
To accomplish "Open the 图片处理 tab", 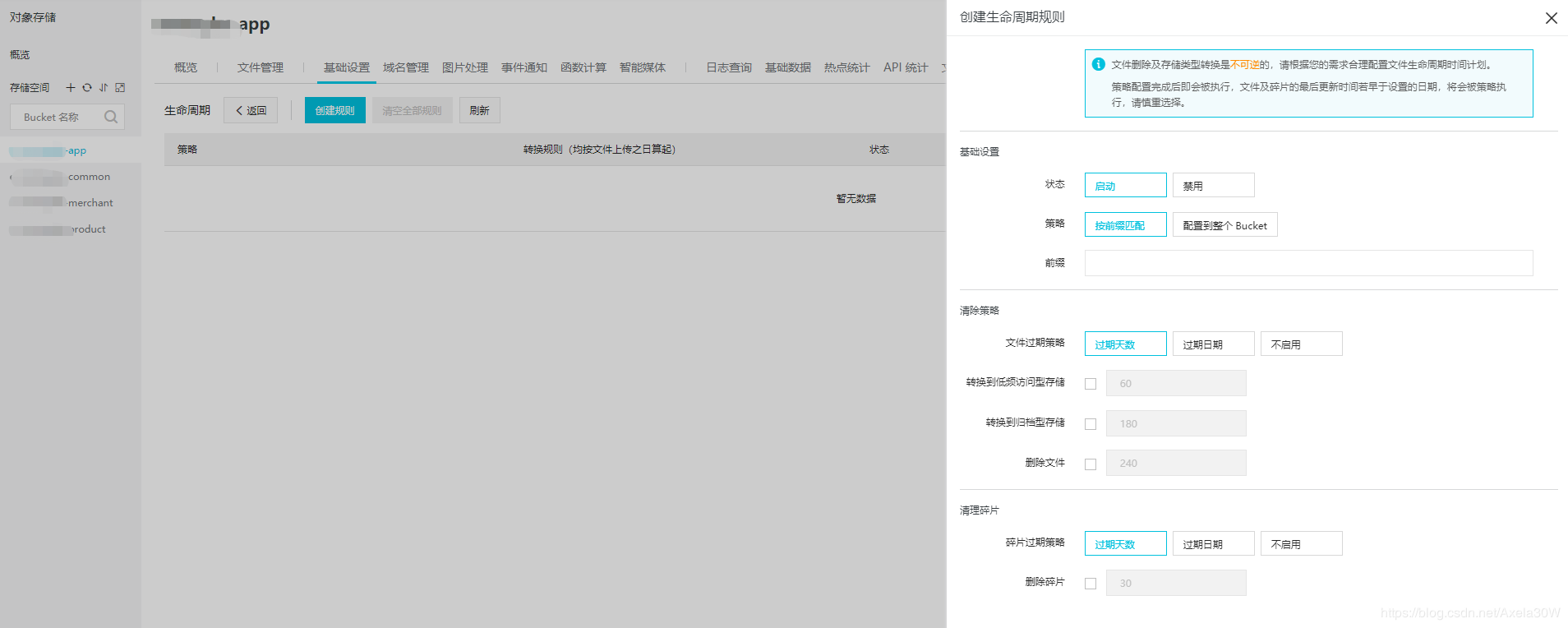I will pyautogui.click(x=465, y=67).
